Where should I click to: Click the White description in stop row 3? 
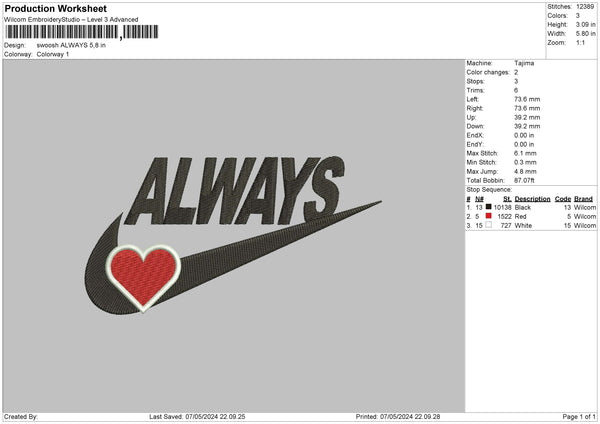point(523,226)
